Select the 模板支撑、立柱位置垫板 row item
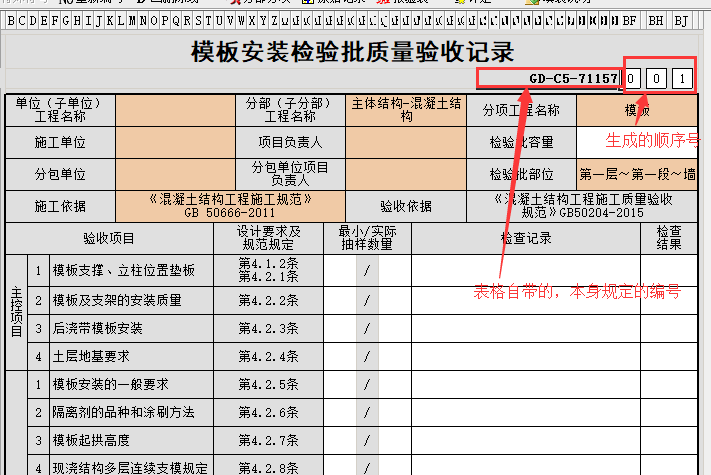 click(123, 270)
